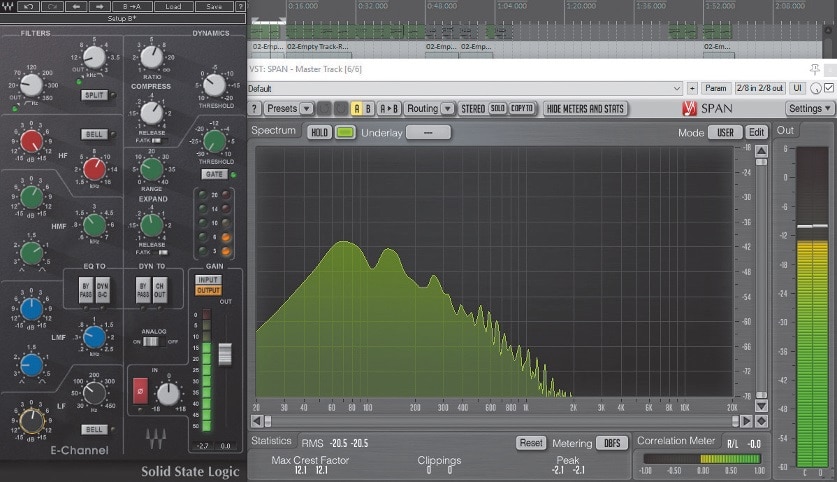Click the red phase invert button
Viewport: 837px width, 482px height.
[140, 391]
